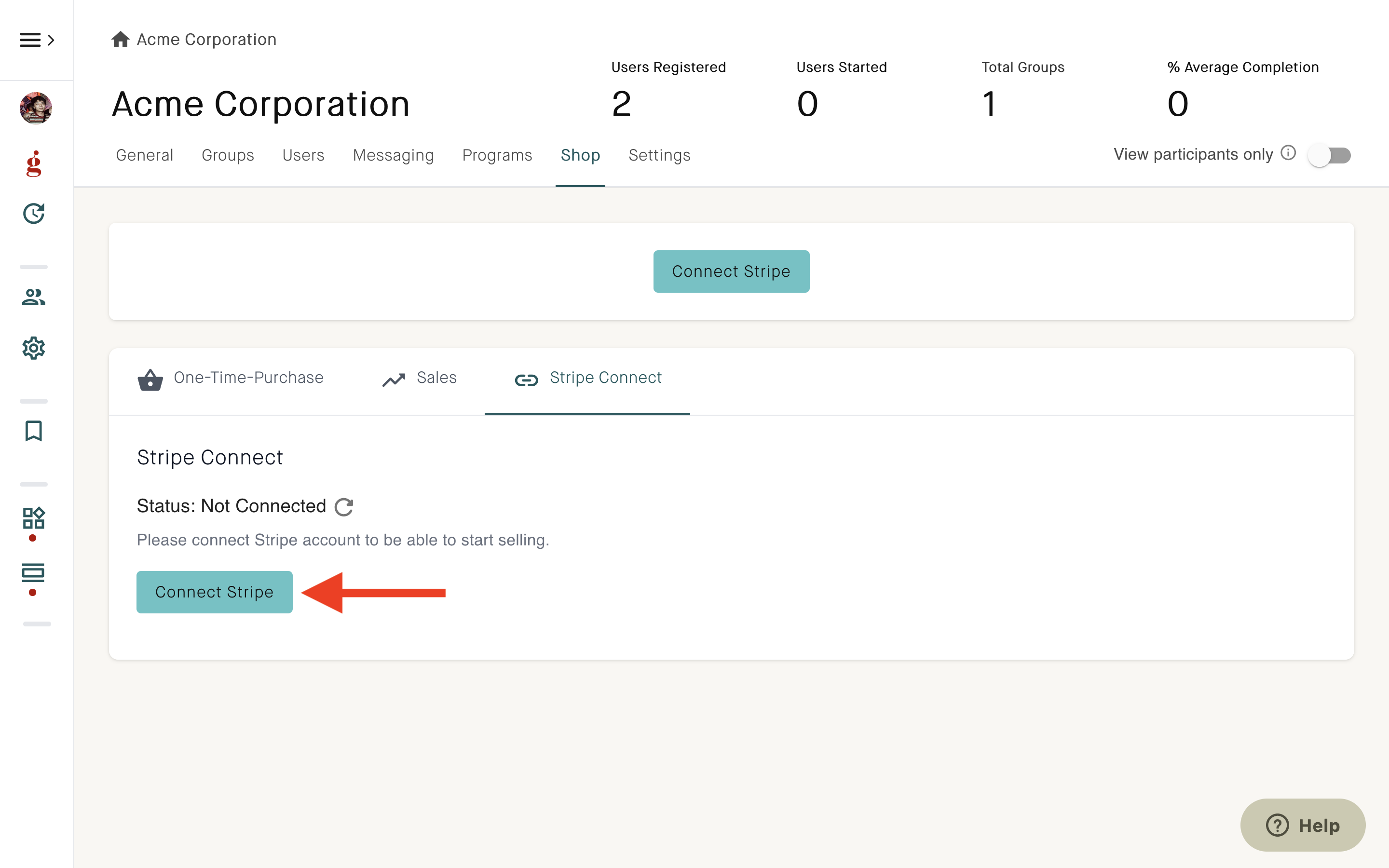Click the top Connect Stripe button
Screen dimensions: 1389x868
pos(731,271)
